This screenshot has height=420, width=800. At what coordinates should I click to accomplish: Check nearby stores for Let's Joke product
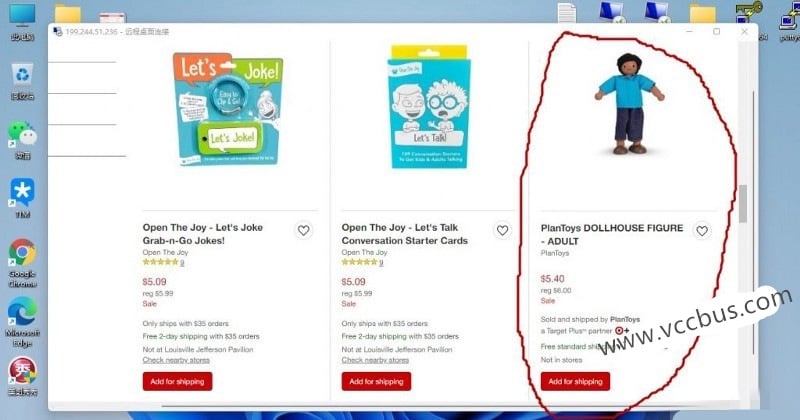(176, 360)
